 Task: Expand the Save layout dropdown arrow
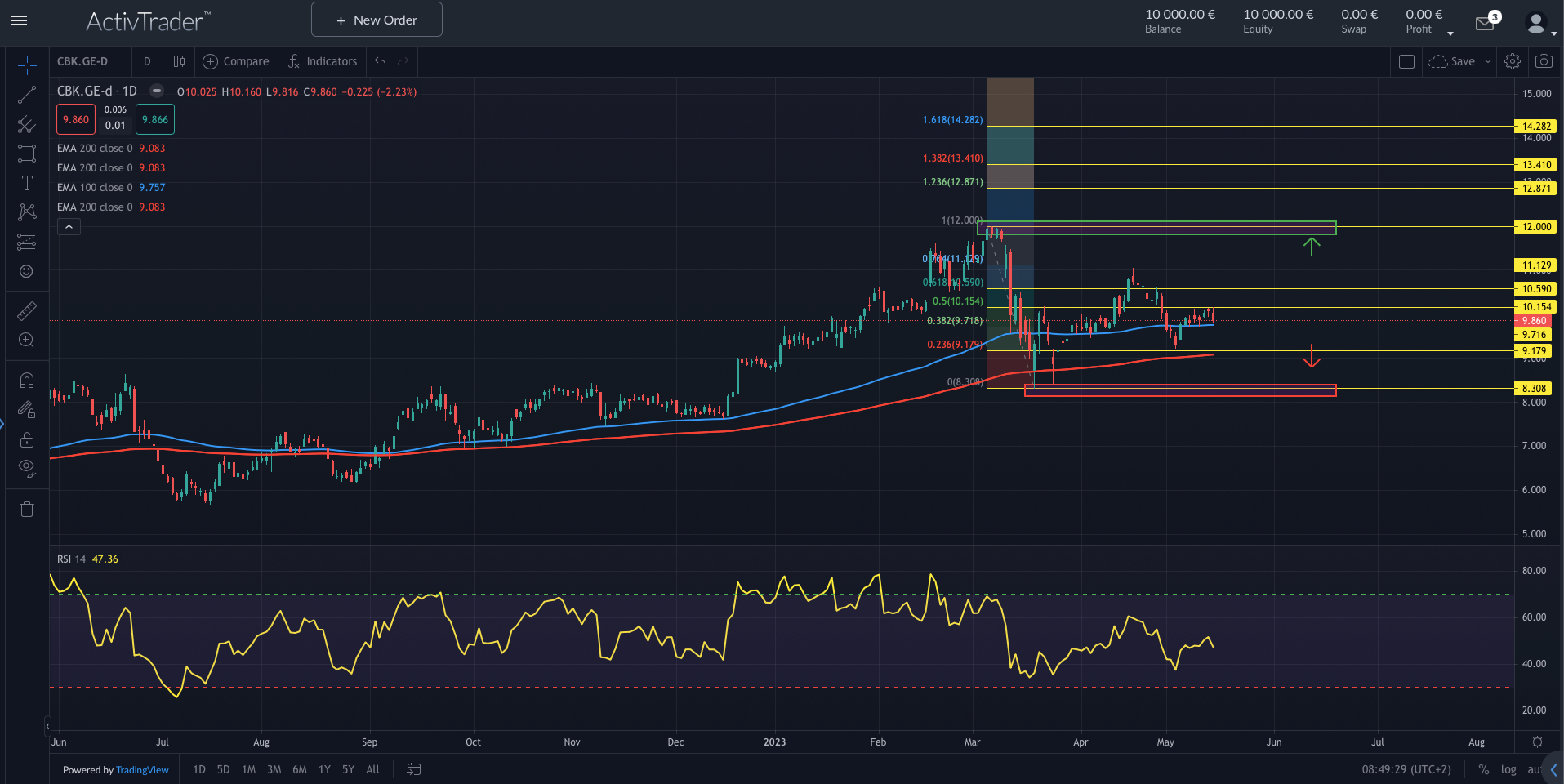tap(1488, 61)
